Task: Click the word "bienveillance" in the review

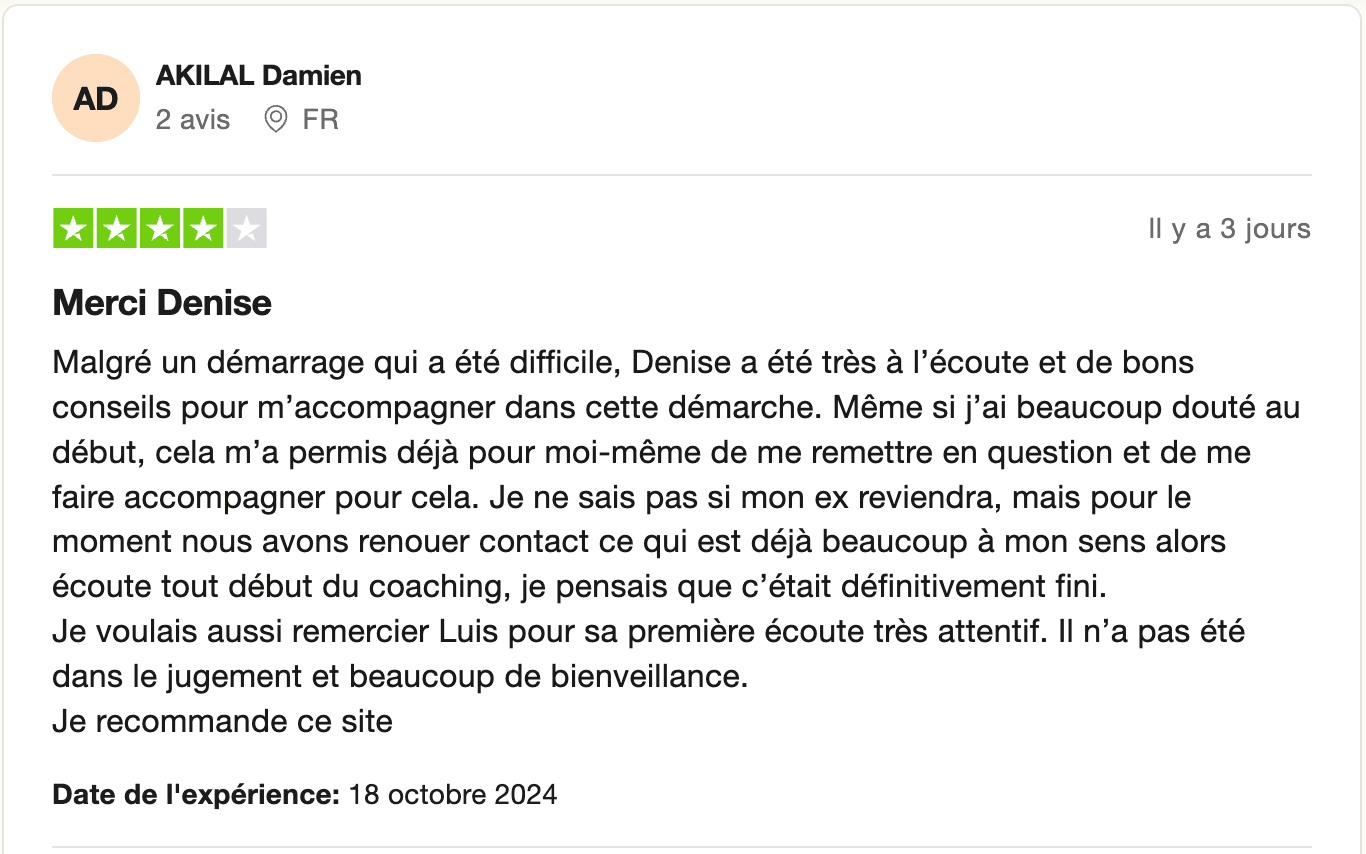Action: point(648,677)
